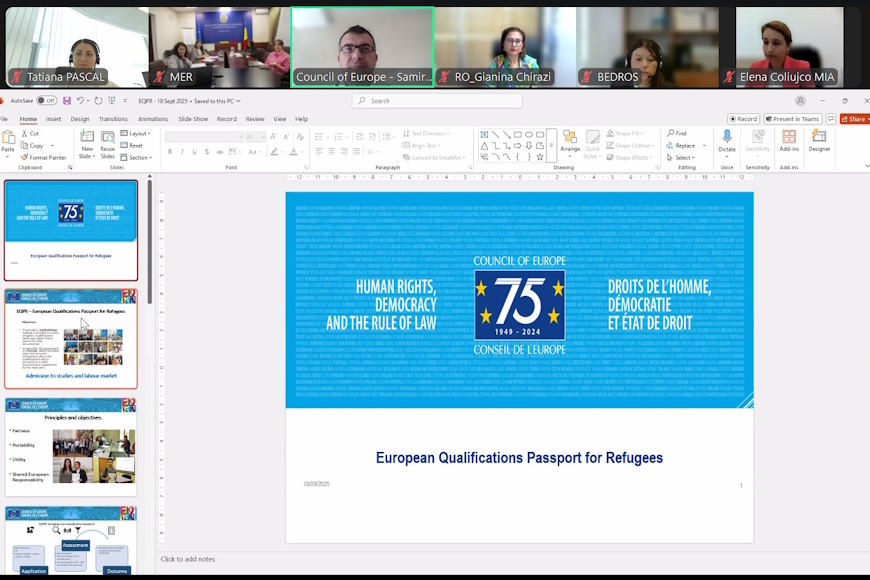This screenshot has height=580, width=870.
Task: Click the Bold formatting icon
Action: (x=170, y=152)
